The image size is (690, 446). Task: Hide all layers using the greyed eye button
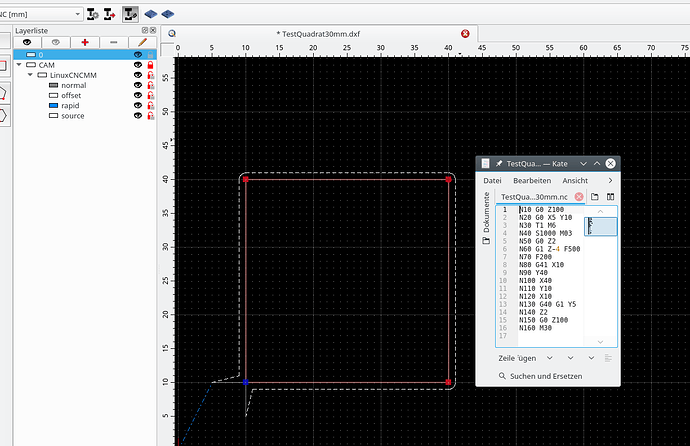56,43
